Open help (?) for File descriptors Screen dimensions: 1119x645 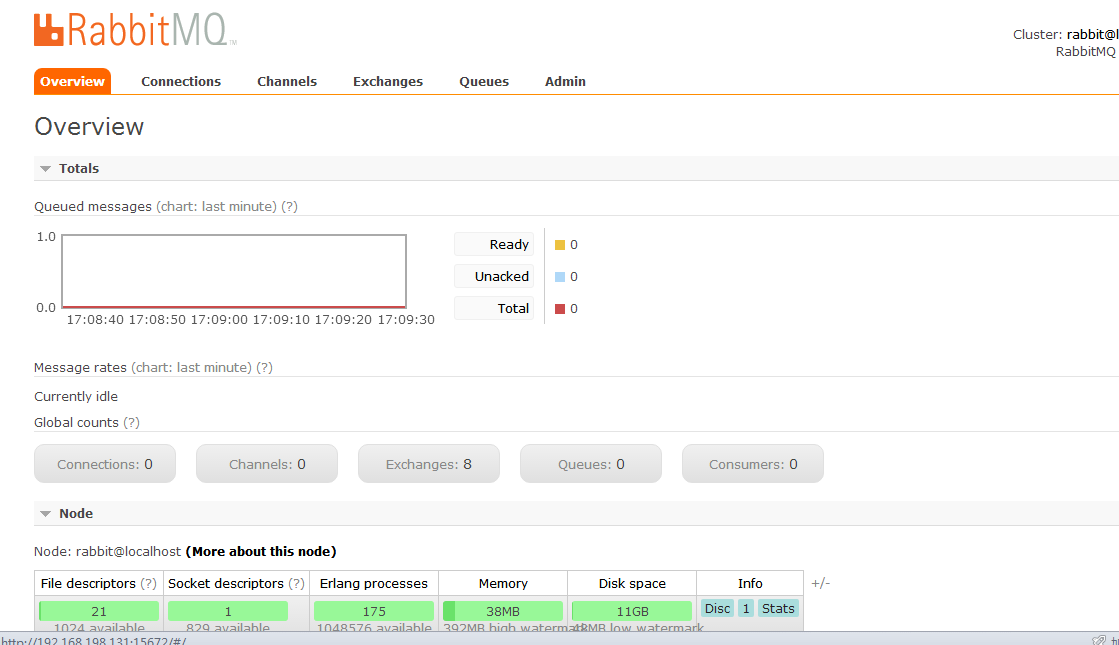tap(148, 584)
